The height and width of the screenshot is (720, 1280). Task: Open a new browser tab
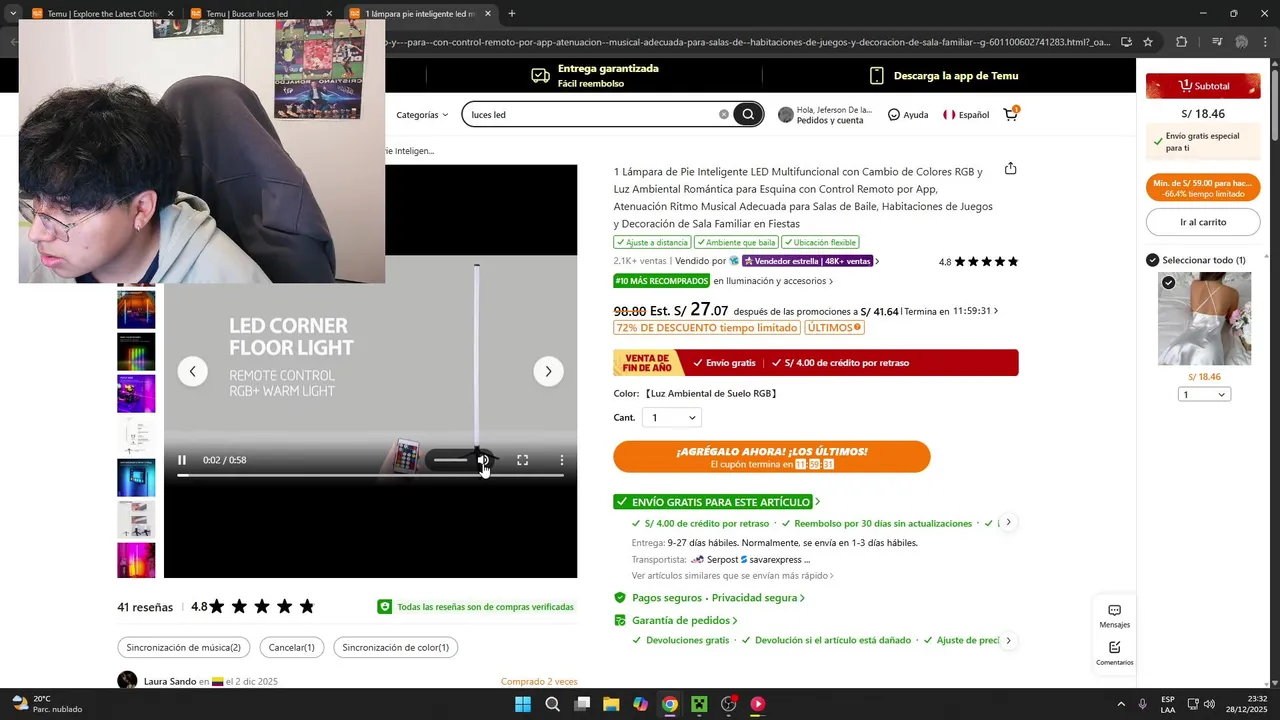pos(512,14)
